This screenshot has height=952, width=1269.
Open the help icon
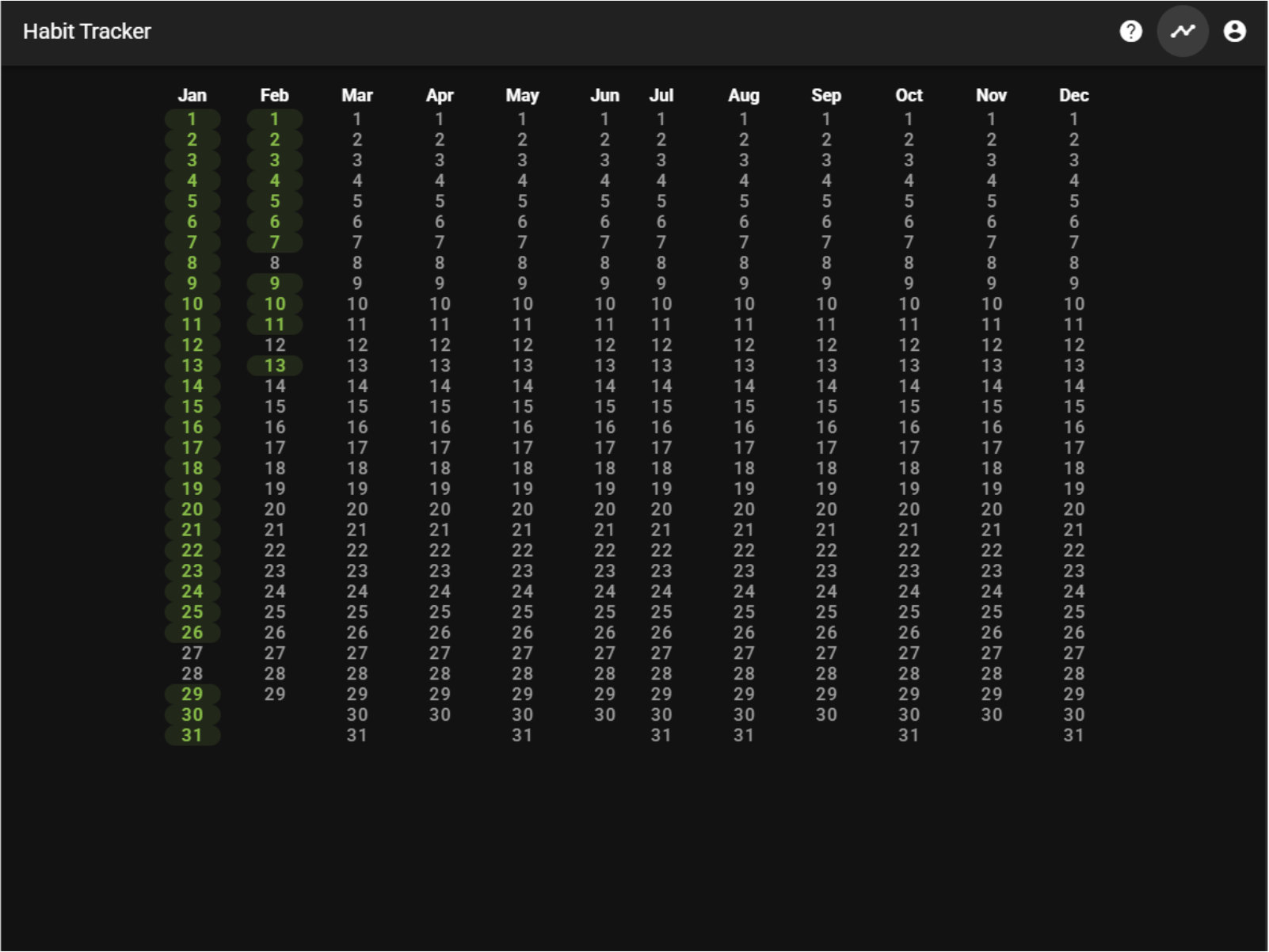click(x=1131, y=32)
